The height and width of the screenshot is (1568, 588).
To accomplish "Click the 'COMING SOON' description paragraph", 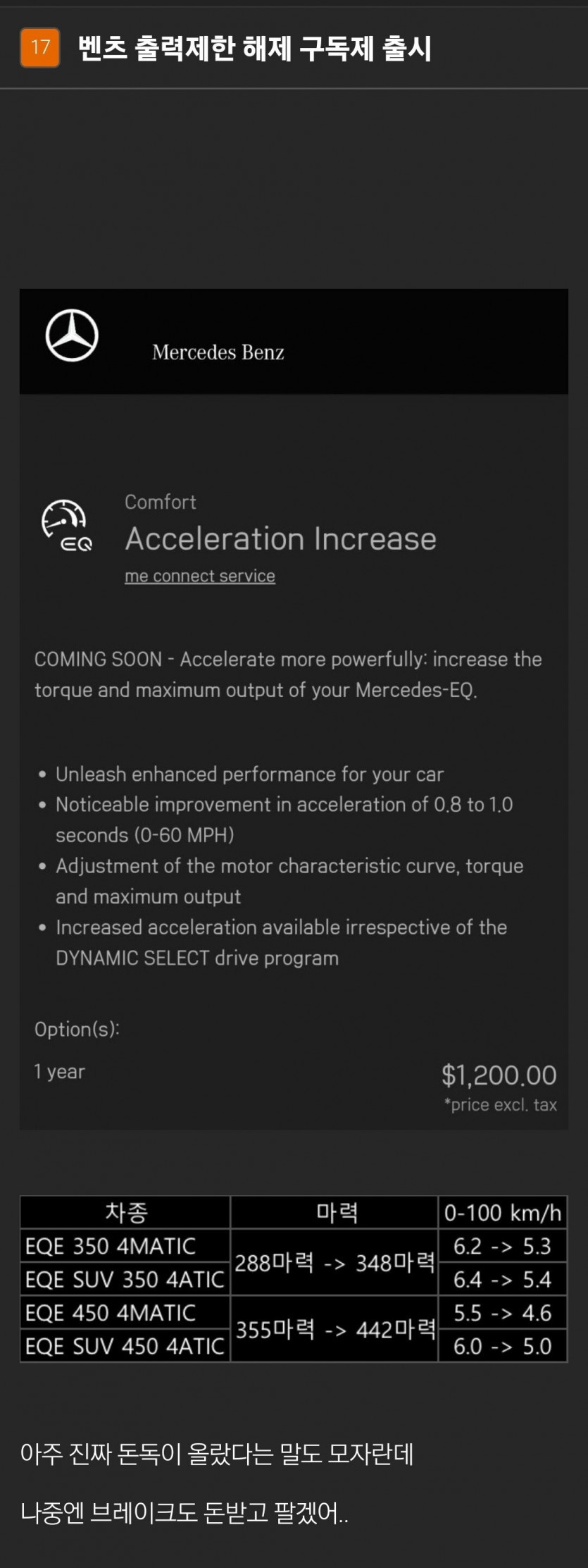I will (x=288, y=674).
